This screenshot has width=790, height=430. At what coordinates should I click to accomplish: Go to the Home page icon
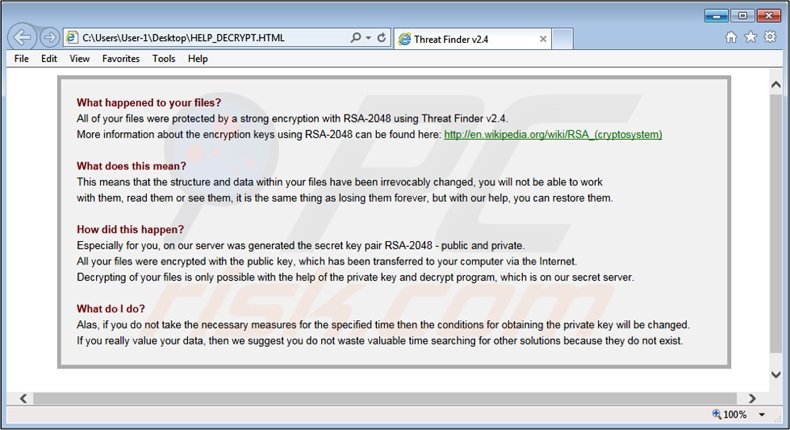coord(731,37)
